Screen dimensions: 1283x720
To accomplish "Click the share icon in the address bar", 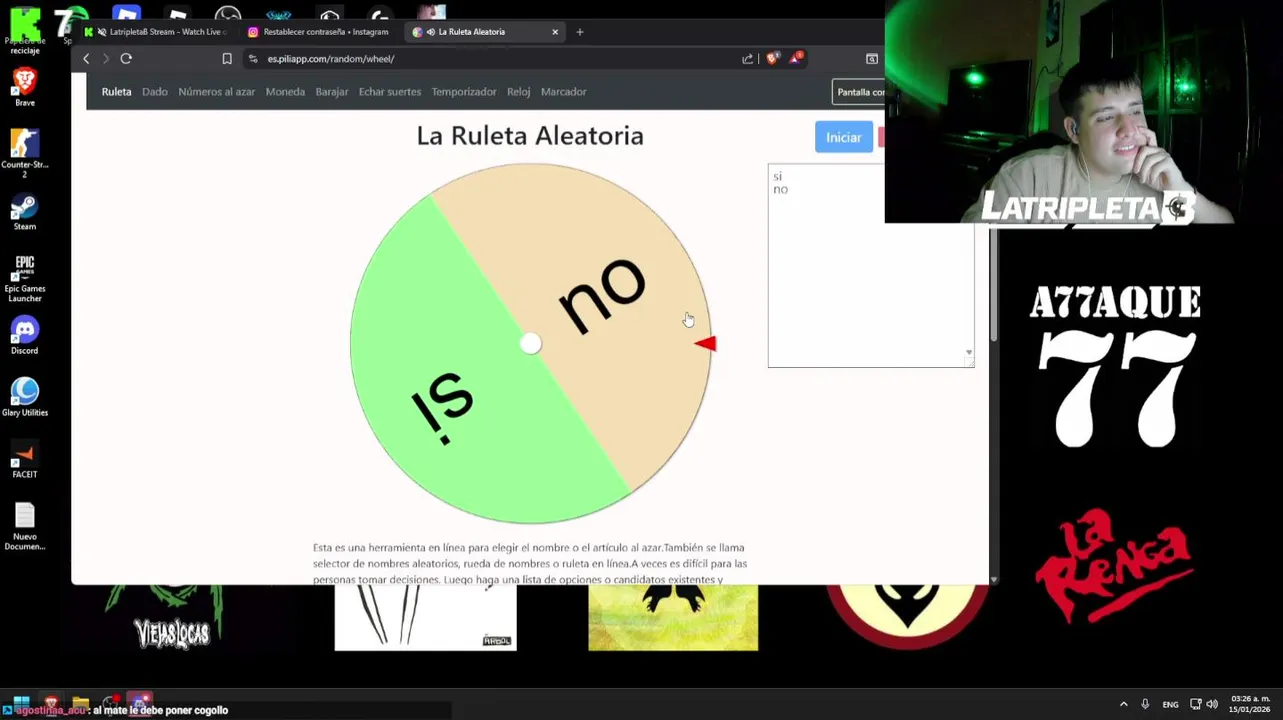I will point(747,59).
